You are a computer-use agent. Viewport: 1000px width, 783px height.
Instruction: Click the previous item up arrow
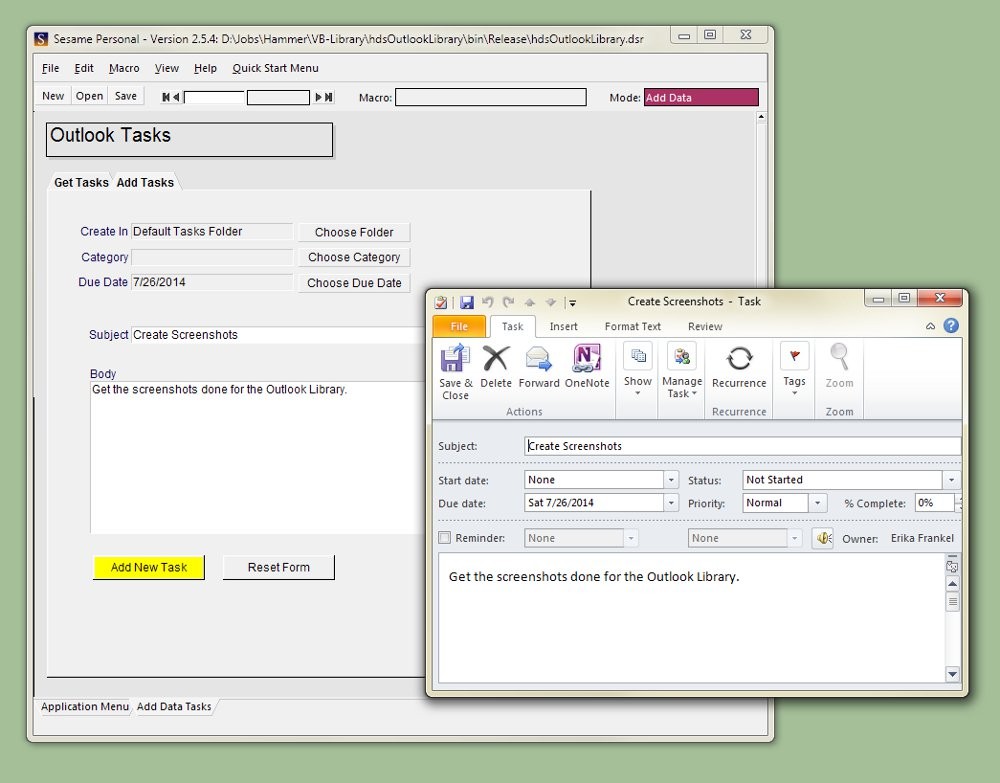pos(529,303)
